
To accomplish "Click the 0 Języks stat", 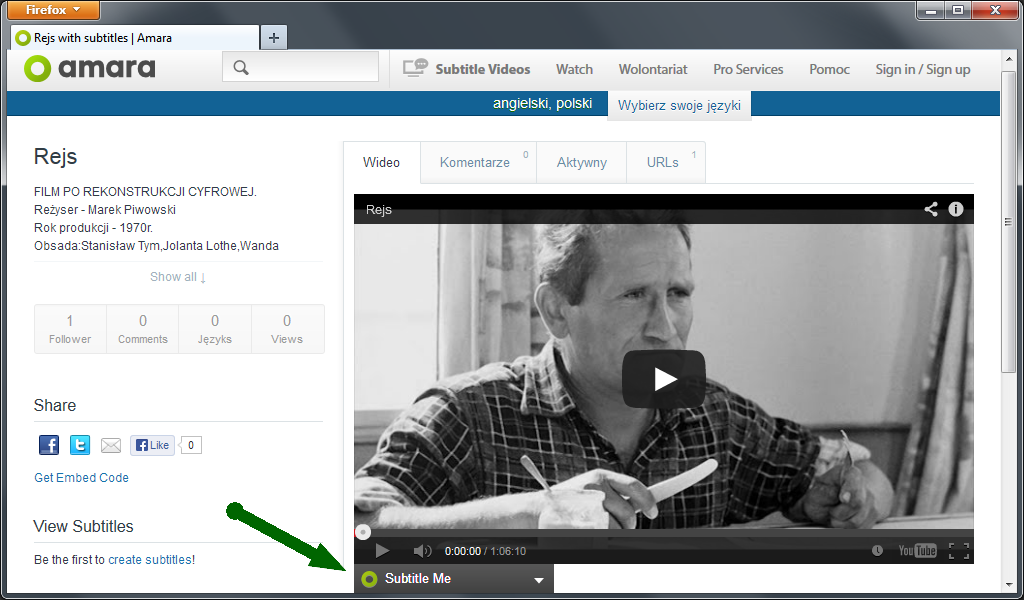I will coord(215,329).
